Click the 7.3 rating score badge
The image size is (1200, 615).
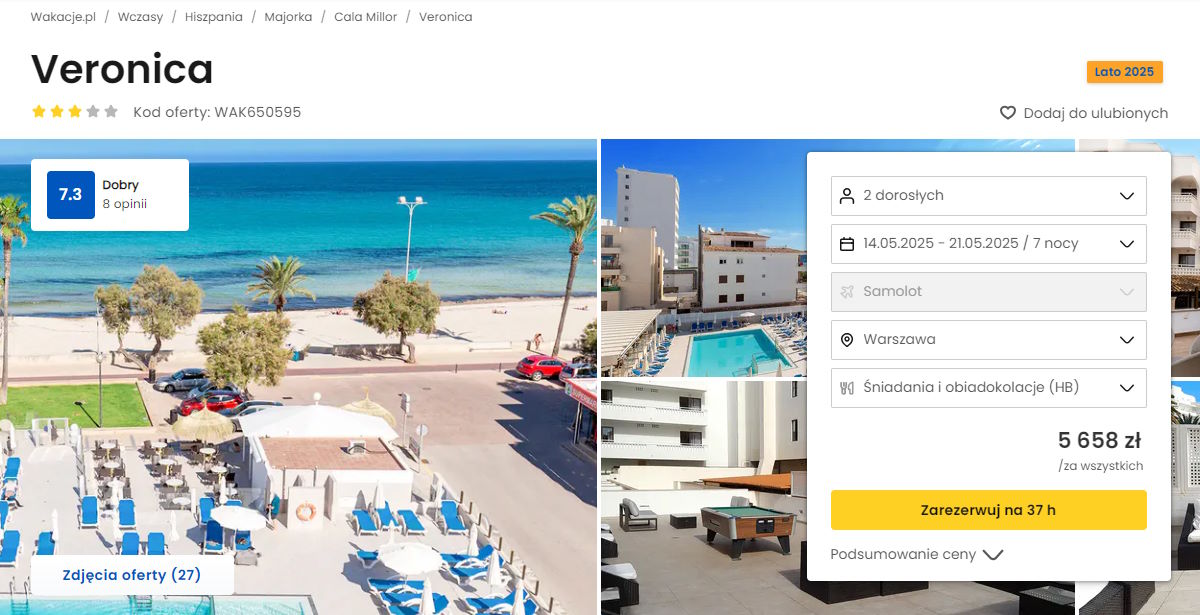71,195
